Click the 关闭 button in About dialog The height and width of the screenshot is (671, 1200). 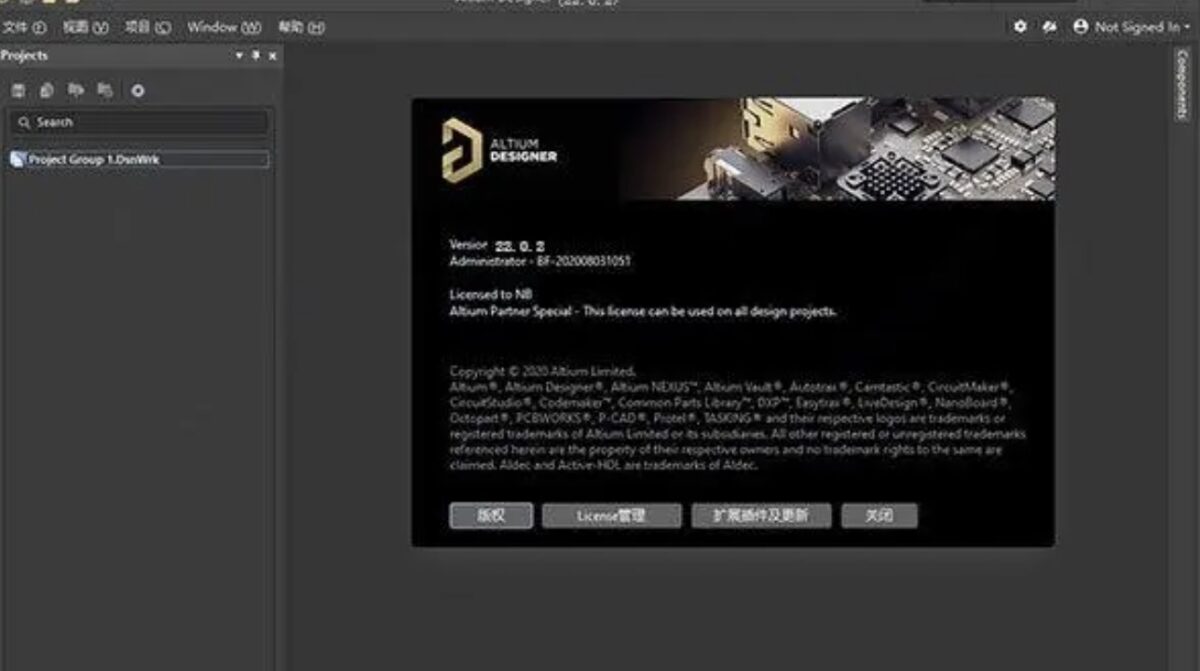tap(879, 516)
